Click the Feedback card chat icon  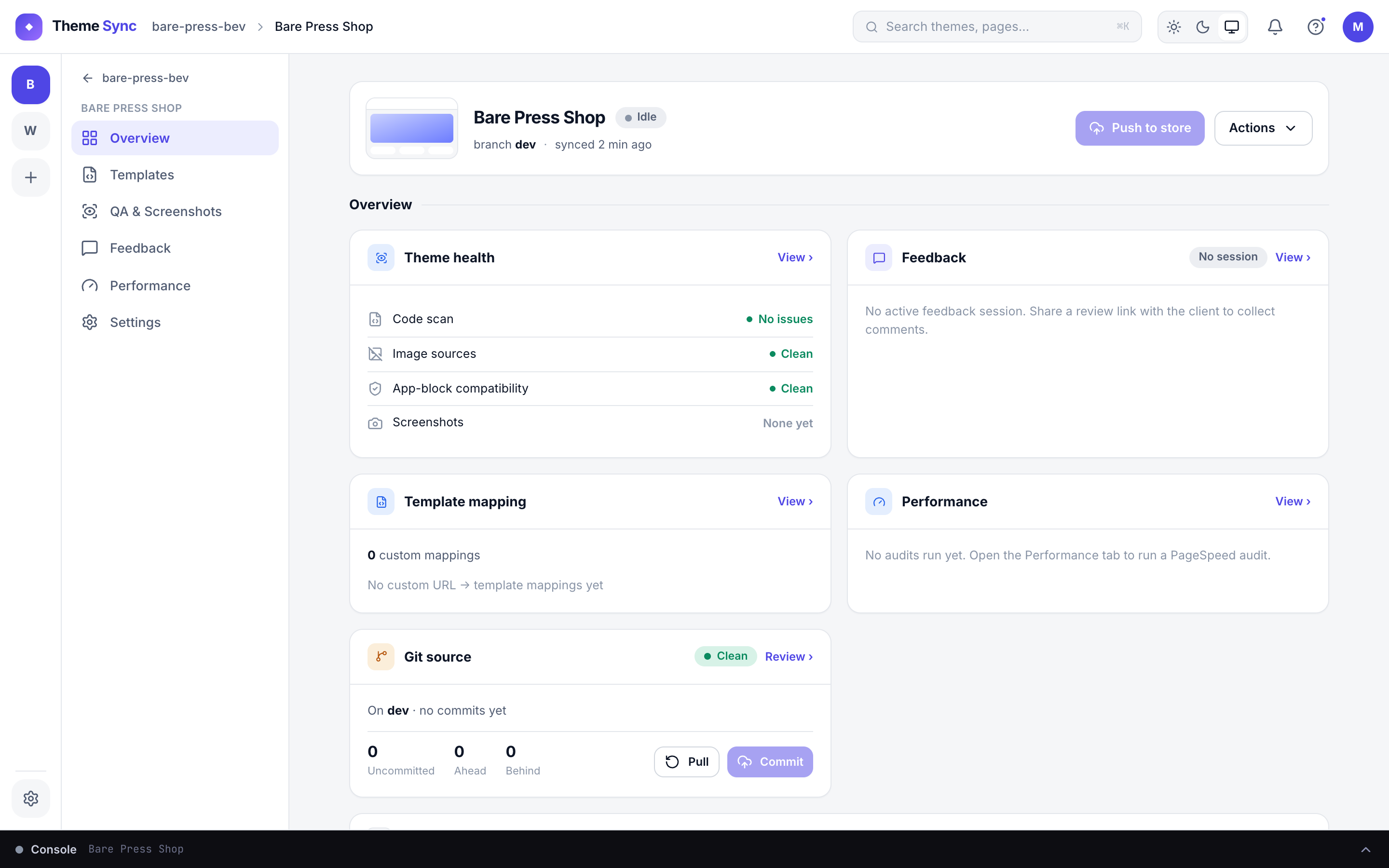tap(879, 258)
